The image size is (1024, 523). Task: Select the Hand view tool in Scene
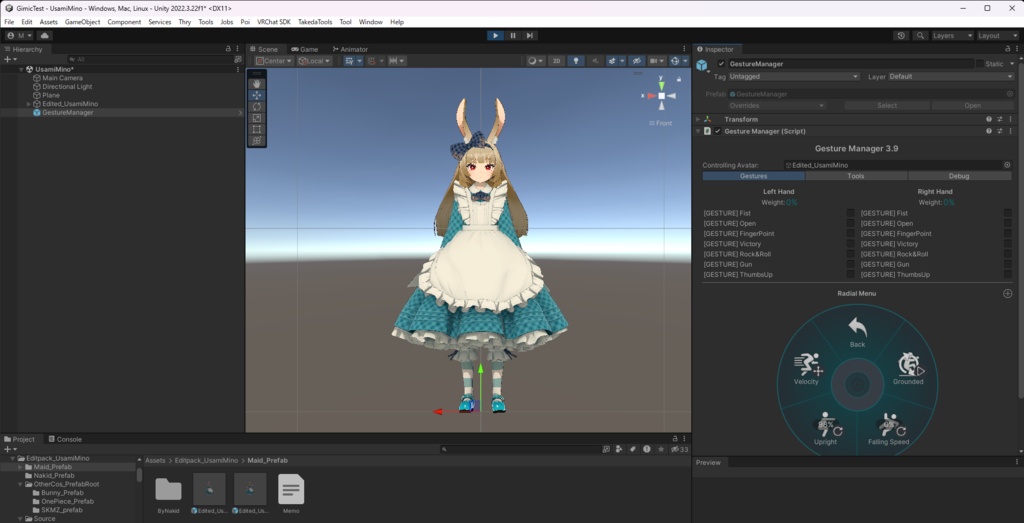tap(257, 84)
